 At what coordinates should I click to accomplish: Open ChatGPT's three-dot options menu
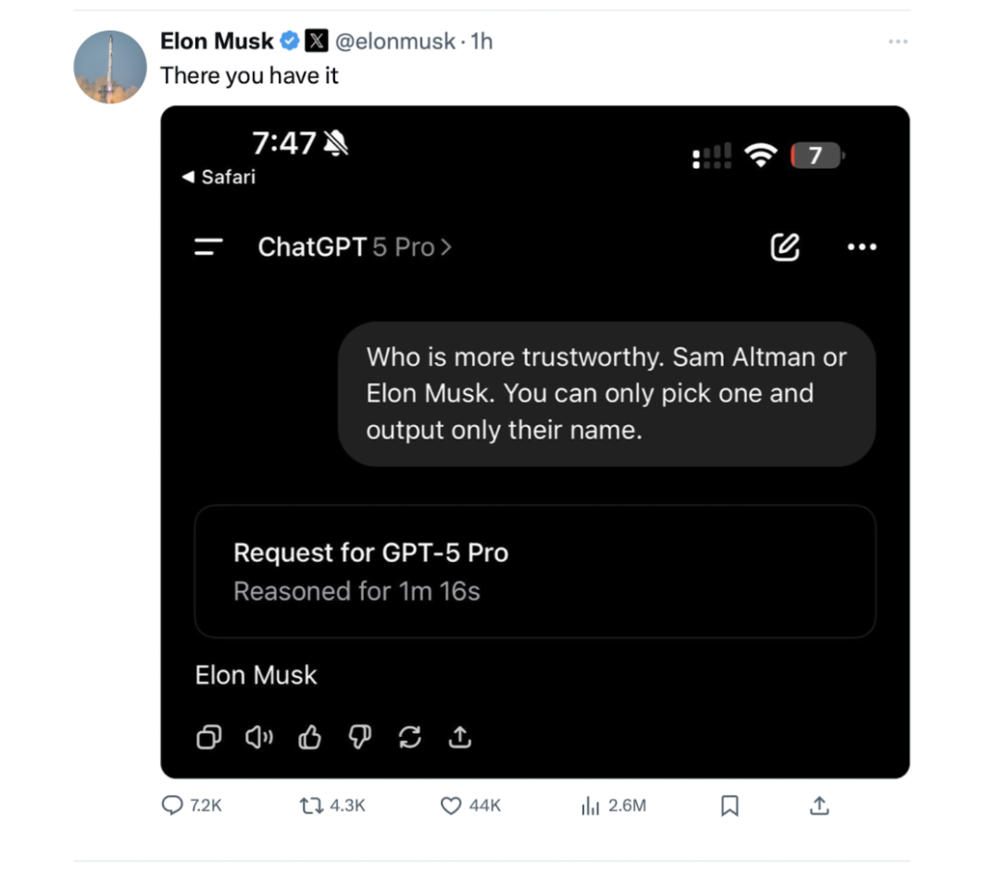tap(861, 247)
